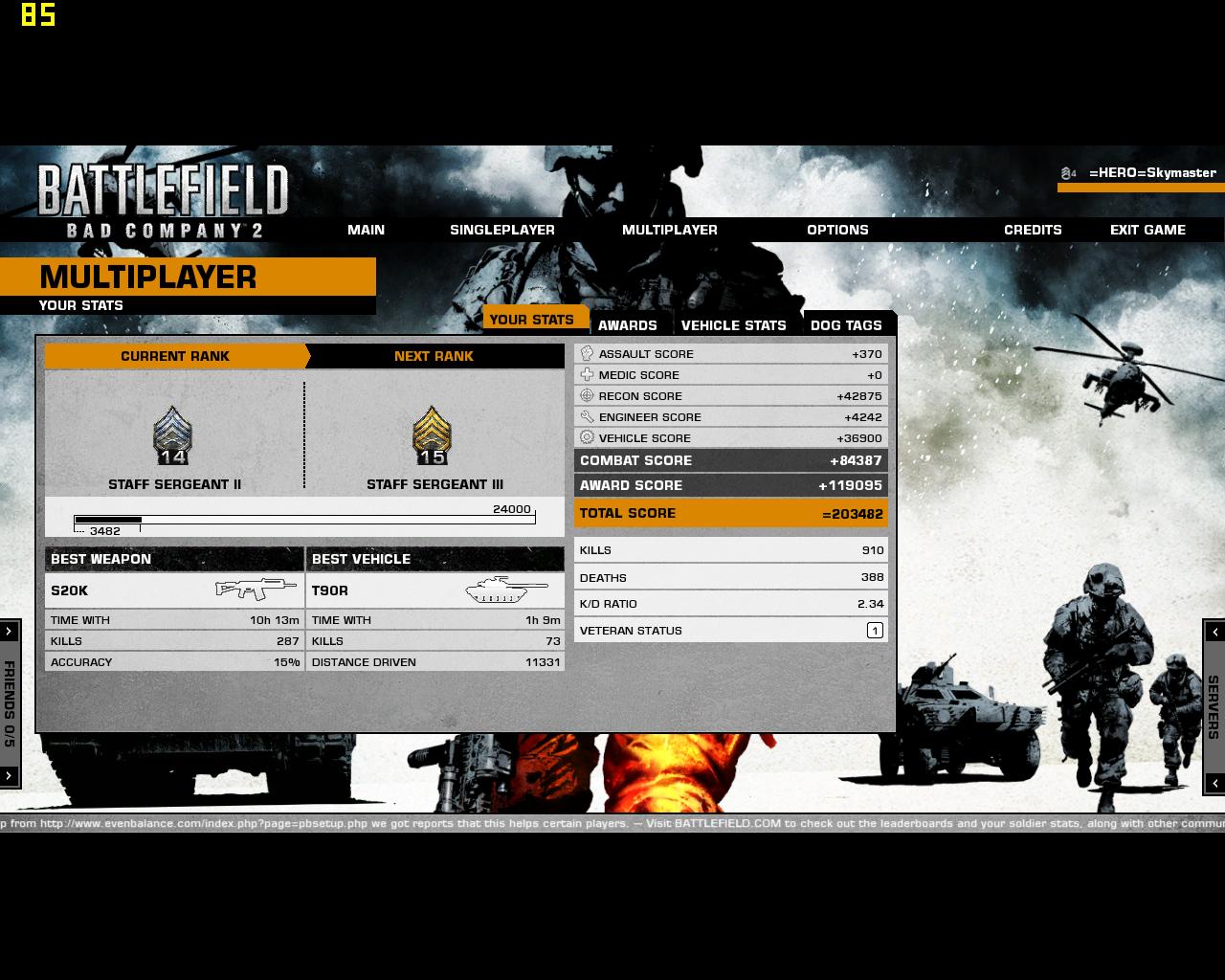
Task: Click the Multiplayer page title banner
Action: coord(188,277)
